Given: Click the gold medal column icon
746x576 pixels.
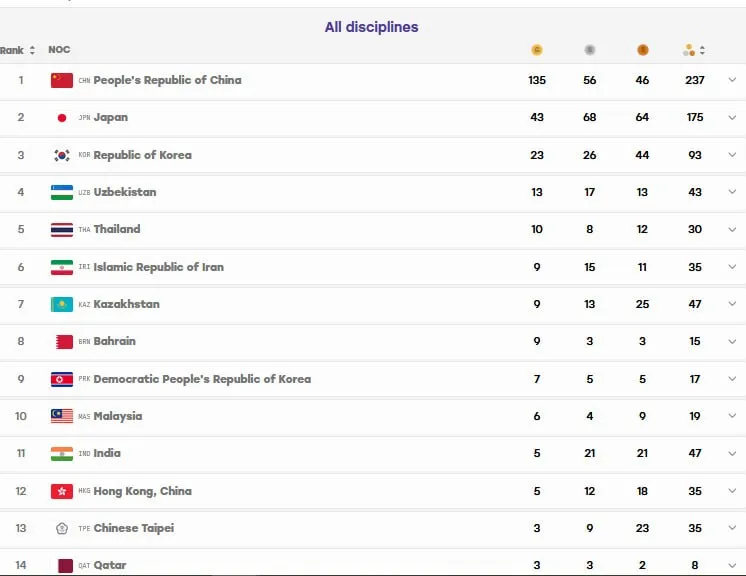Looking at the screenshot, I should [x=537, y=50].
